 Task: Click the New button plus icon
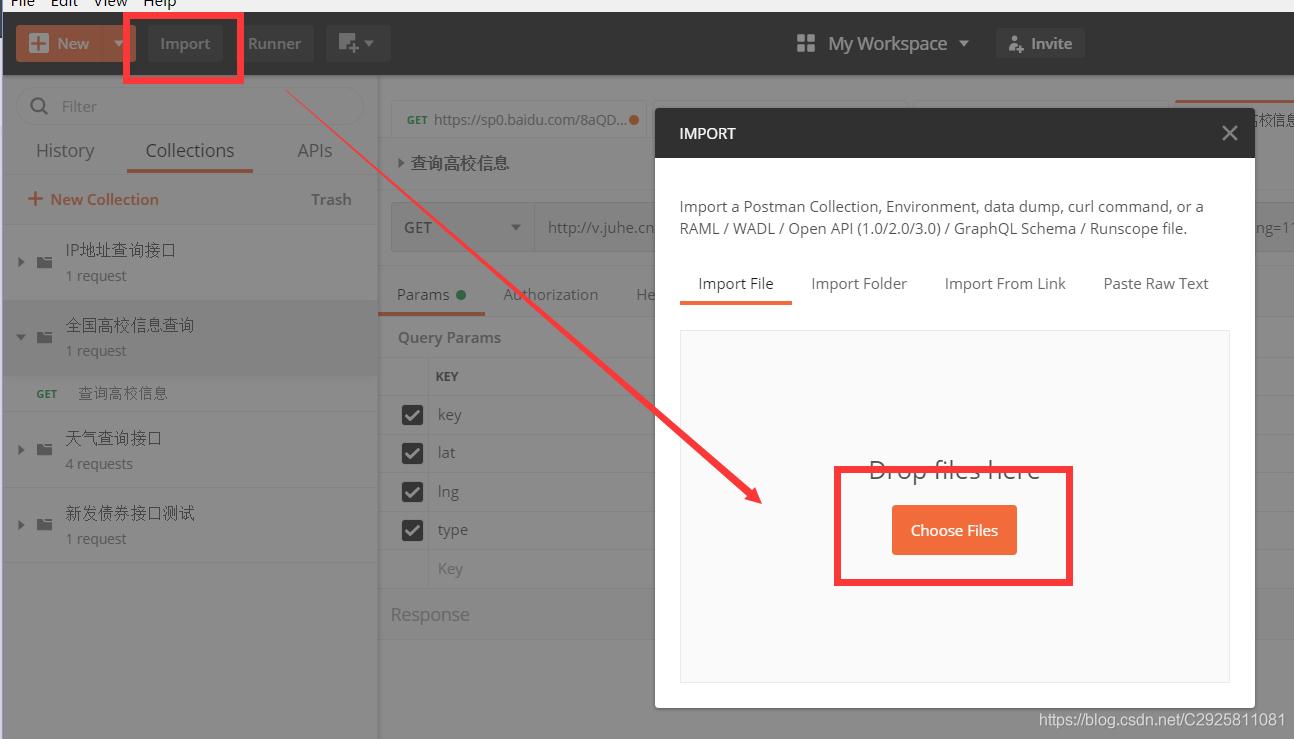[39, 43]
